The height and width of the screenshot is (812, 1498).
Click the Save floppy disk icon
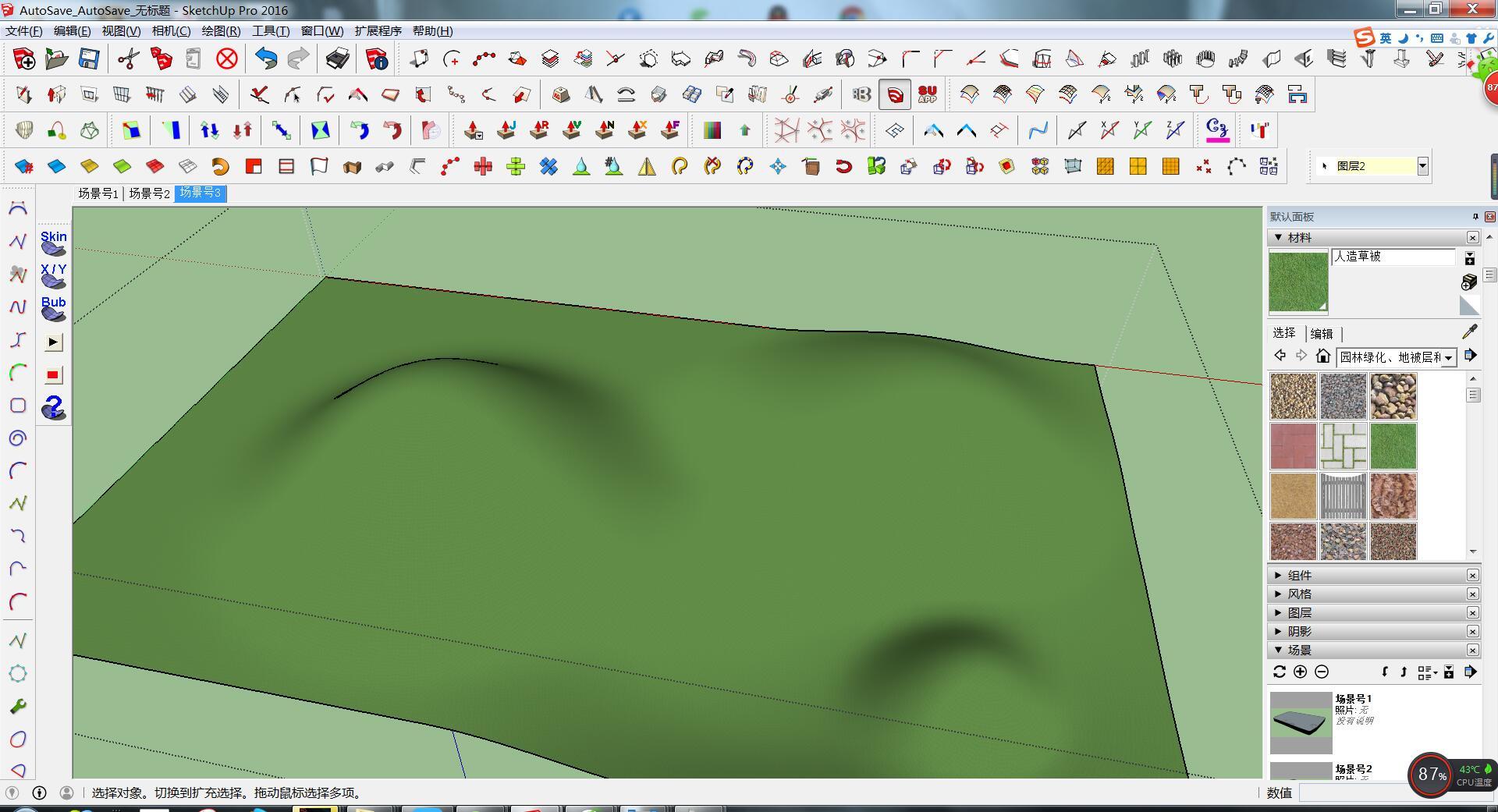tap(89, 59)
